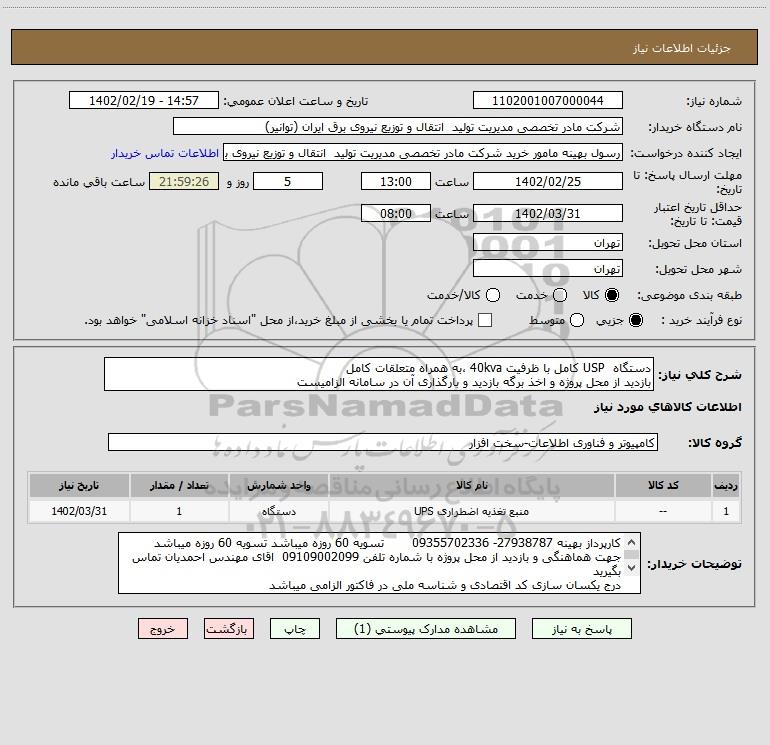Click the چاپ print button
The image size is (770, 745).
click(x=295, y=629)
